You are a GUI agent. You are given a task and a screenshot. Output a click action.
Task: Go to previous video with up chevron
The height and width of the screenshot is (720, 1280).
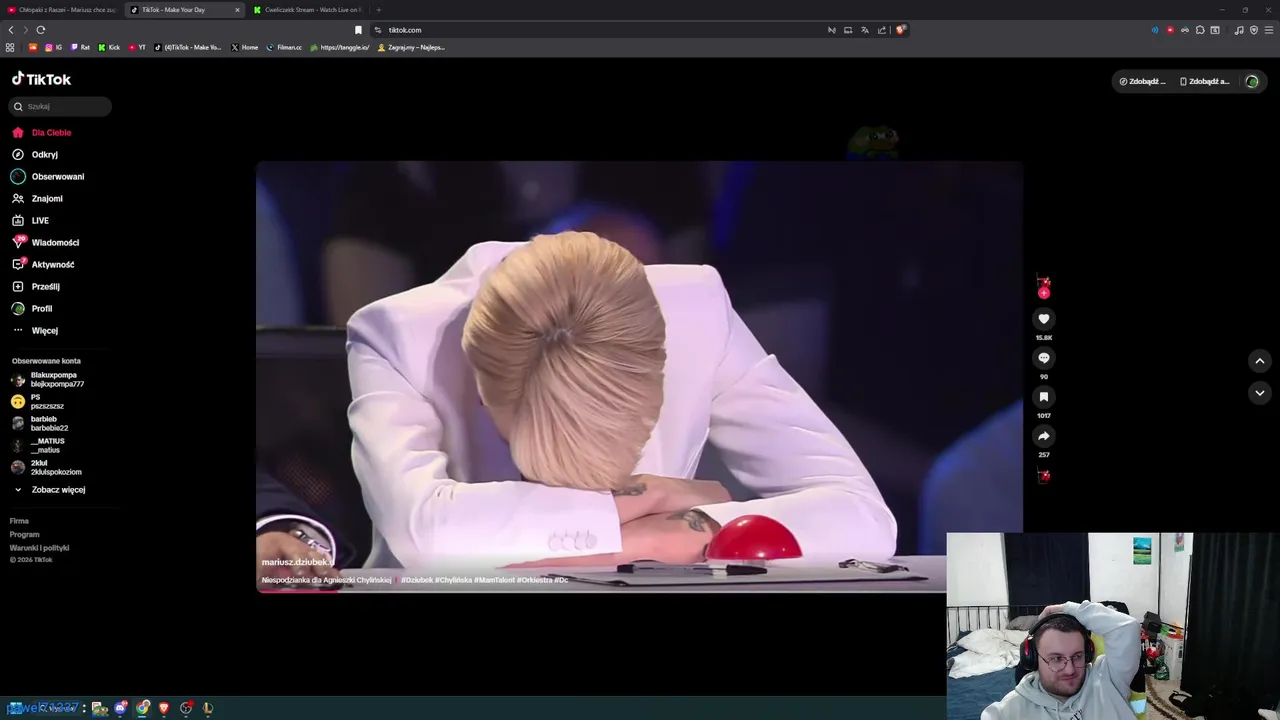coord(1260,361)
